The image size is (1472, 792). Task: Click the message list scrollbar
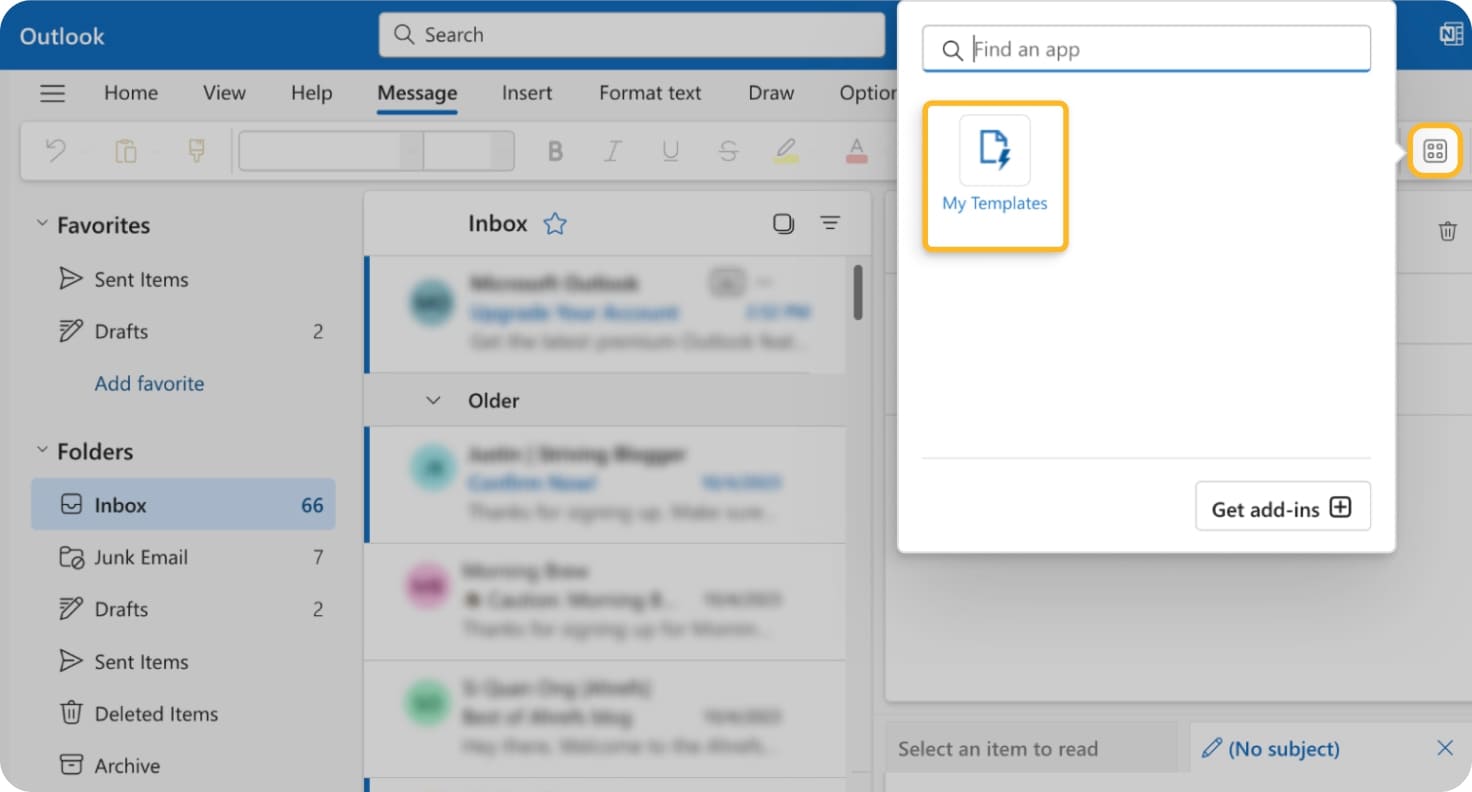coord(857,292)
